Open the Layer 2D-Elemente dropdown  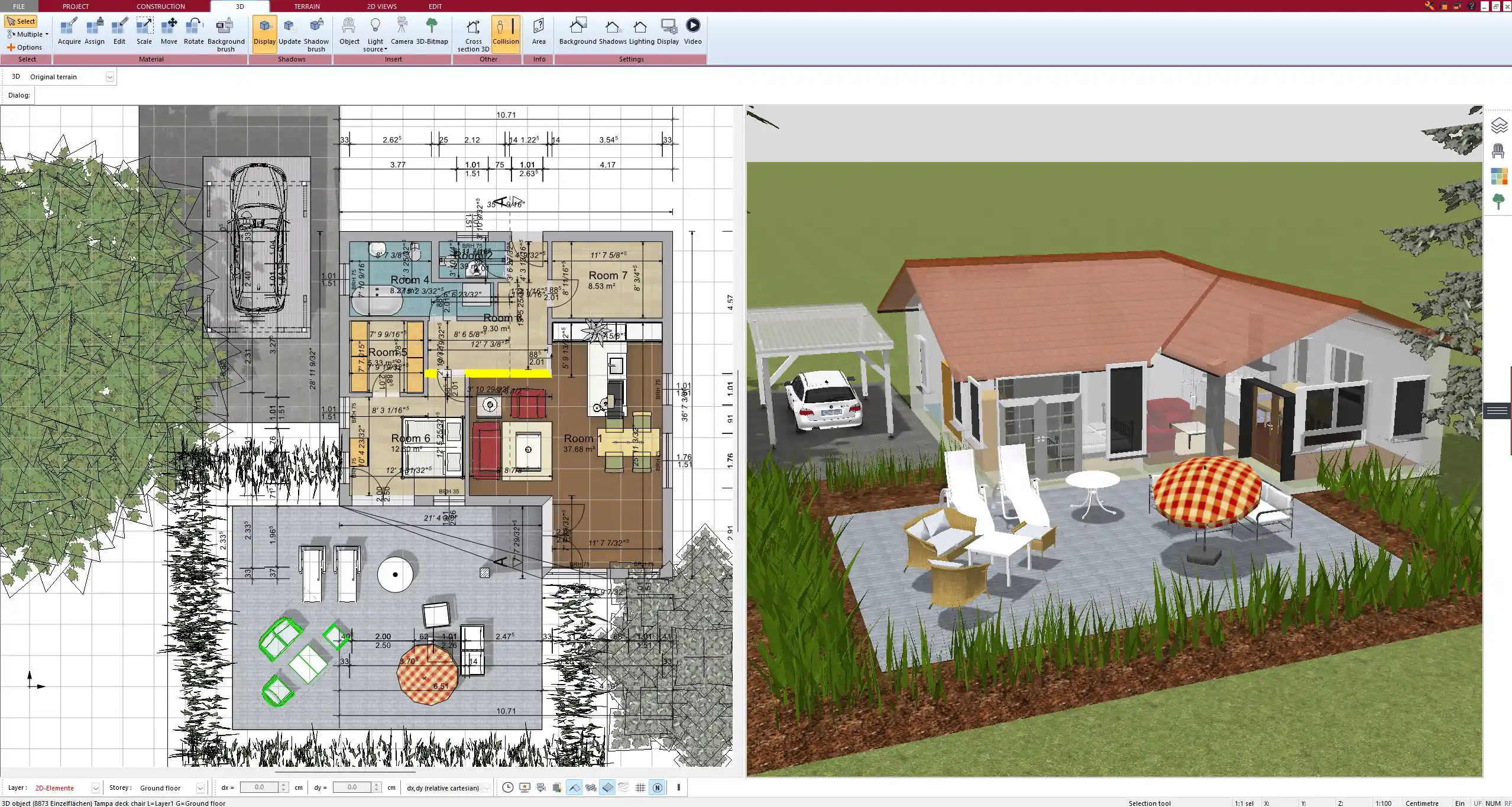click(x=95, y=788)
